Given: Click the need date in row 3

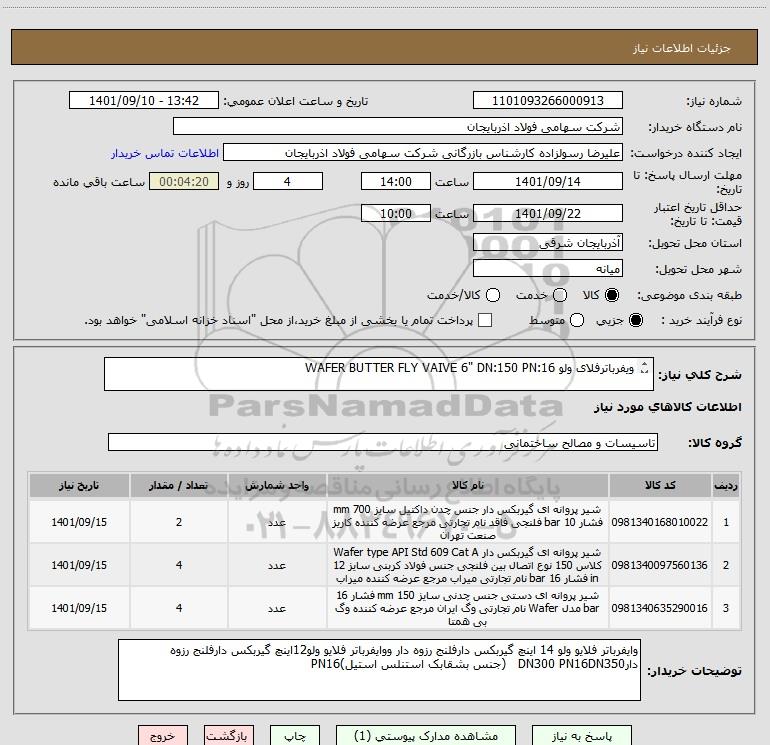Looking at the screenshot, I should tap(79, 608).
